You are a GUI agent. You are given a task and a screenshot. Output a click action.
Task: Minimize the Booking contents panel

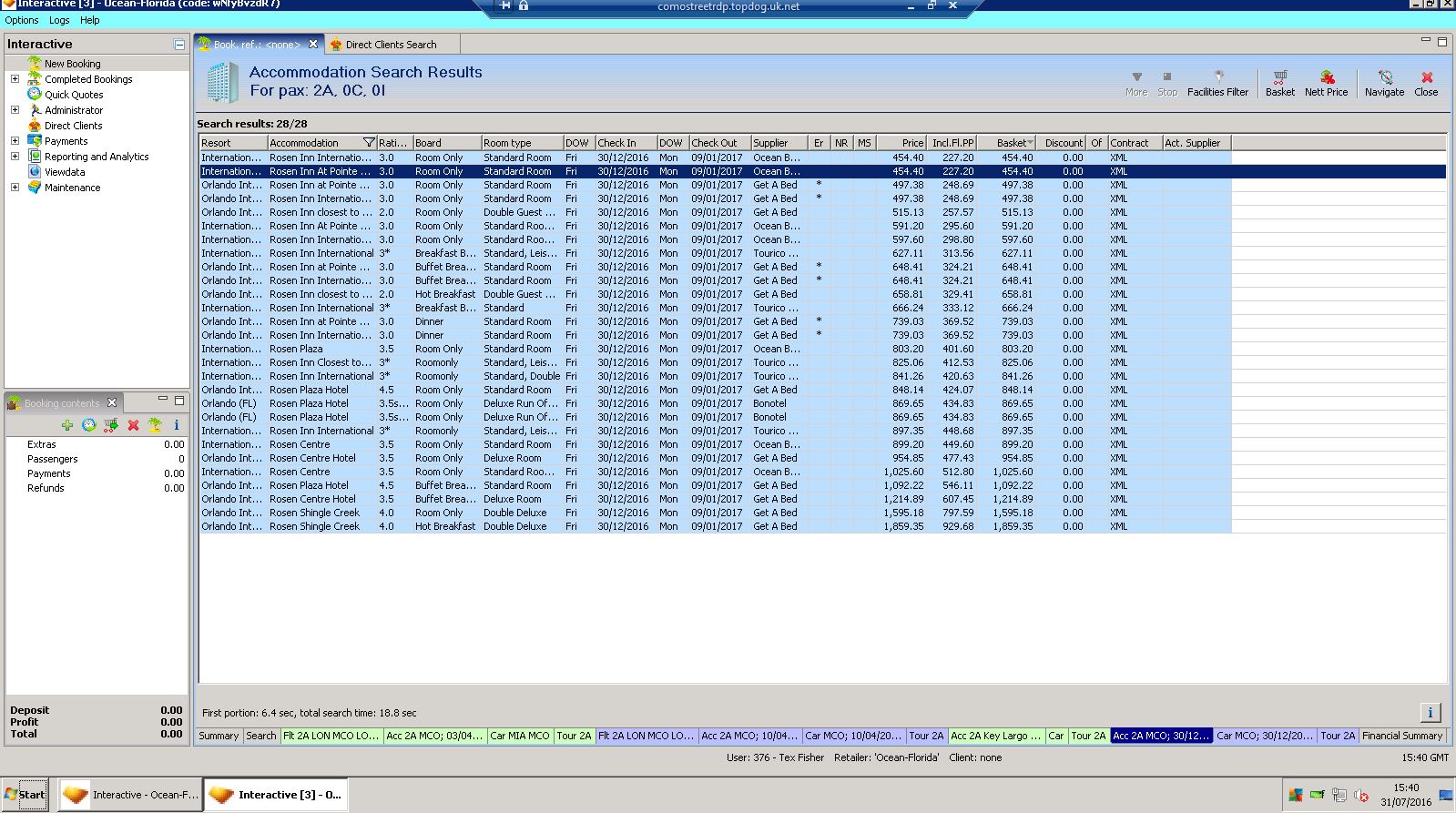tap(163, 399)
